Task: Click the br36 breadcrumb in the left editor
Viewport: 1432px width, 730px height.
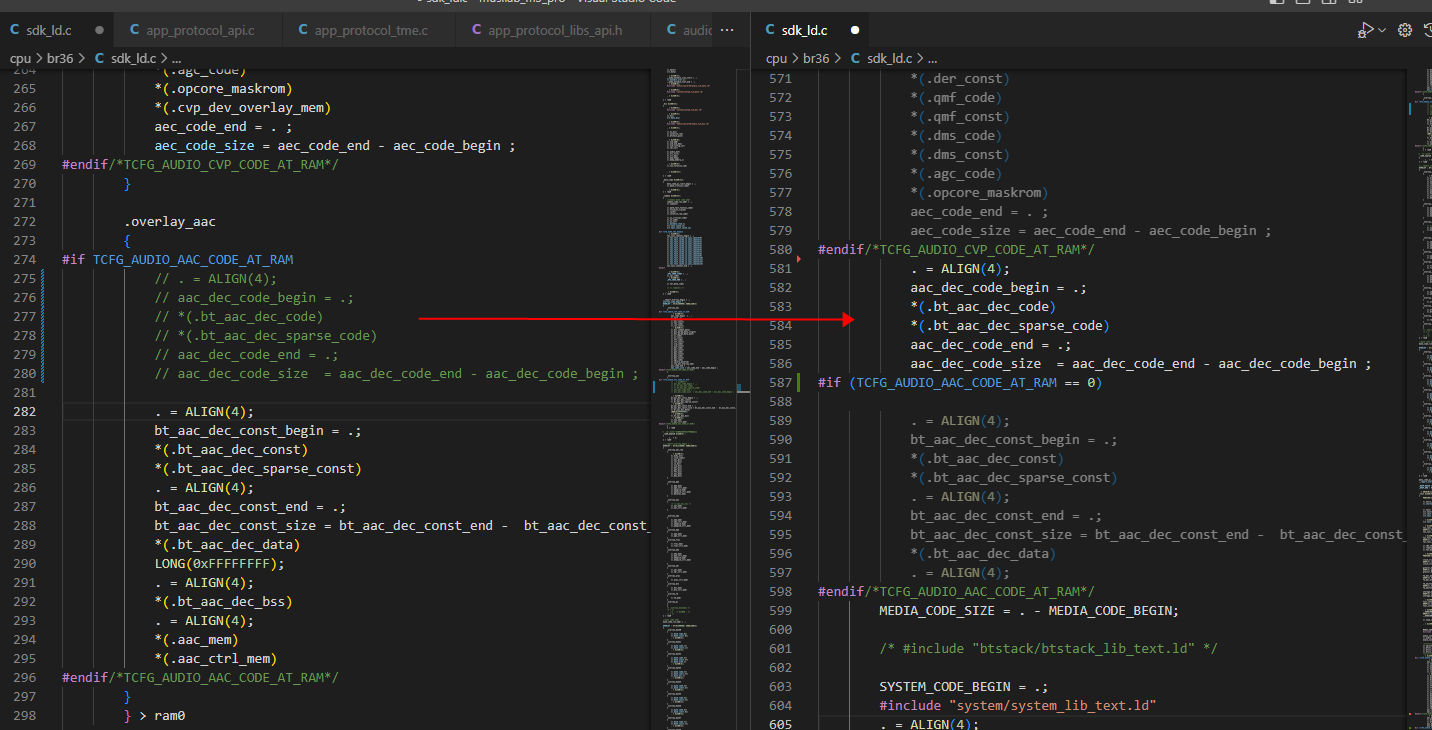Action: pyautogui.click(x=62, y=59)
